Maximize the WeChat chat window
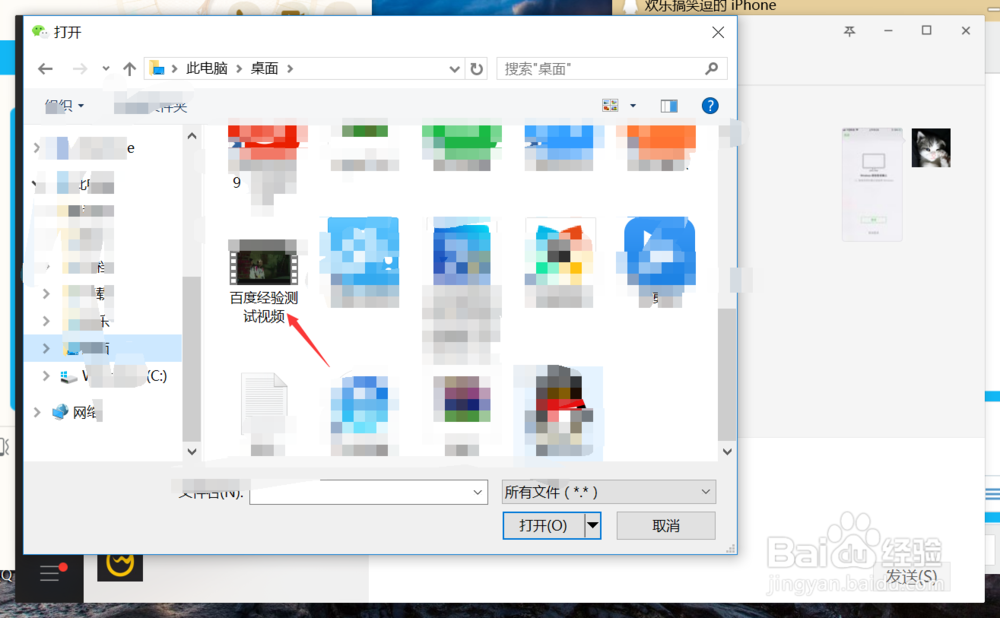1000x618 pixels. pyautogui.click(x=927, y=31)
